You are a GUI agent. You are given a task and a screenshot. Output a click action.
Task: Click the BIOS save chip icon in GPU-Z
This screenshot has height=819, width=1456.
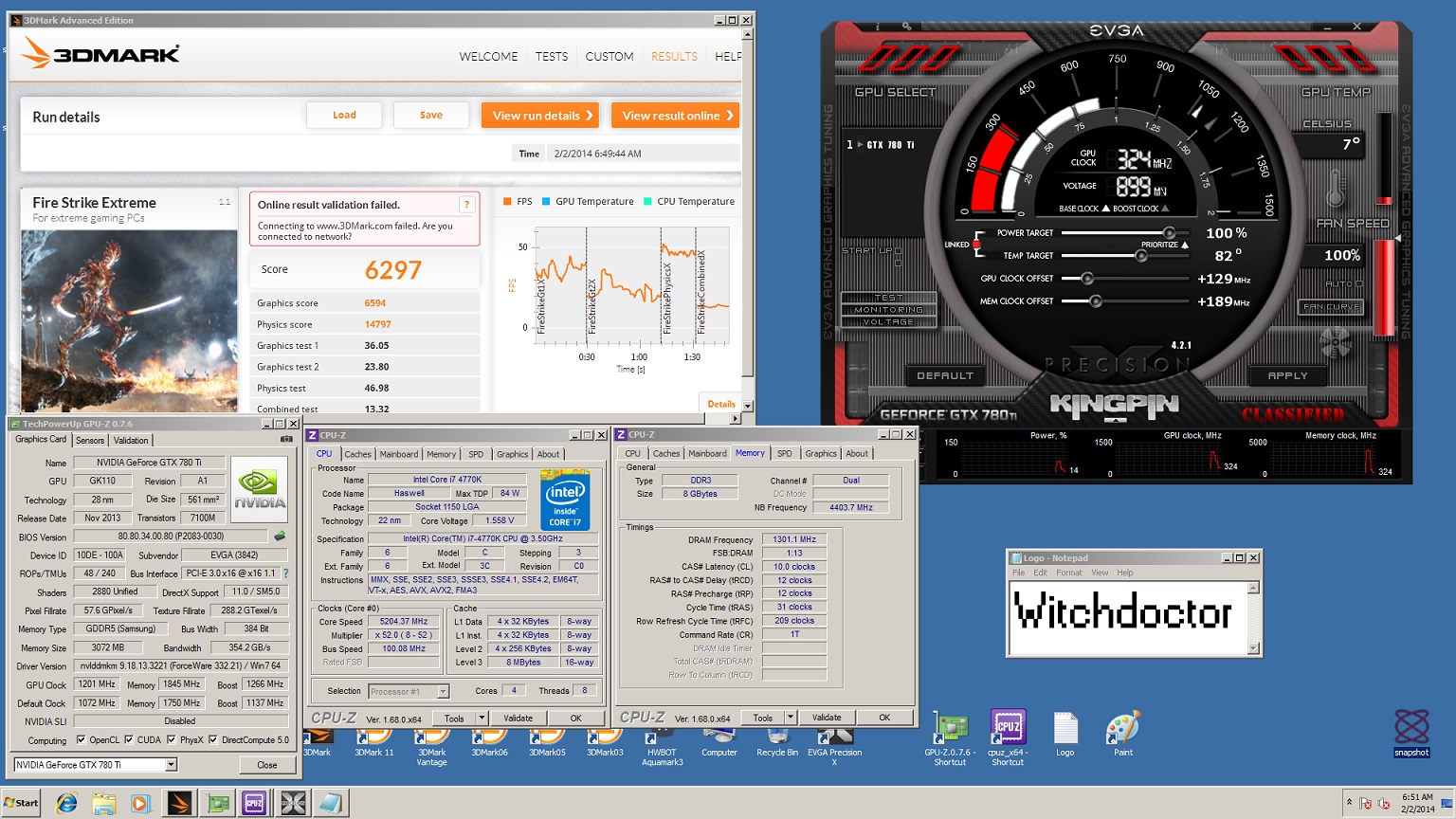pos(280,537)
